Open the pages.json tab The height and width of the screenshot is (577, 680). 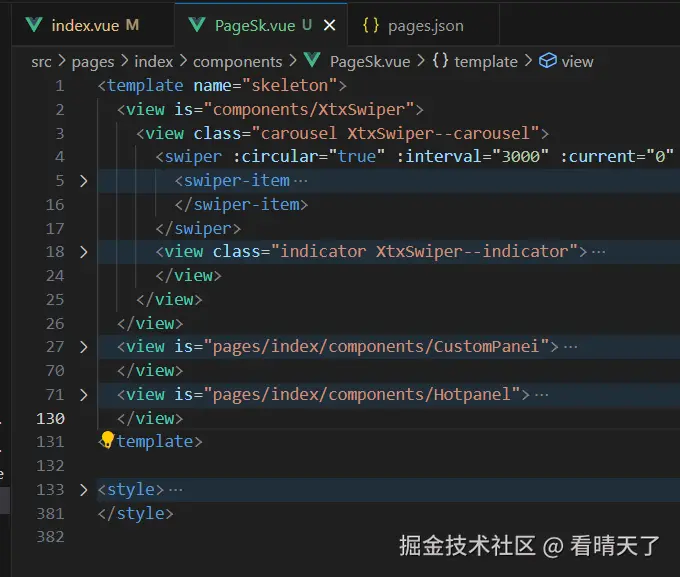tap(424, 25)
